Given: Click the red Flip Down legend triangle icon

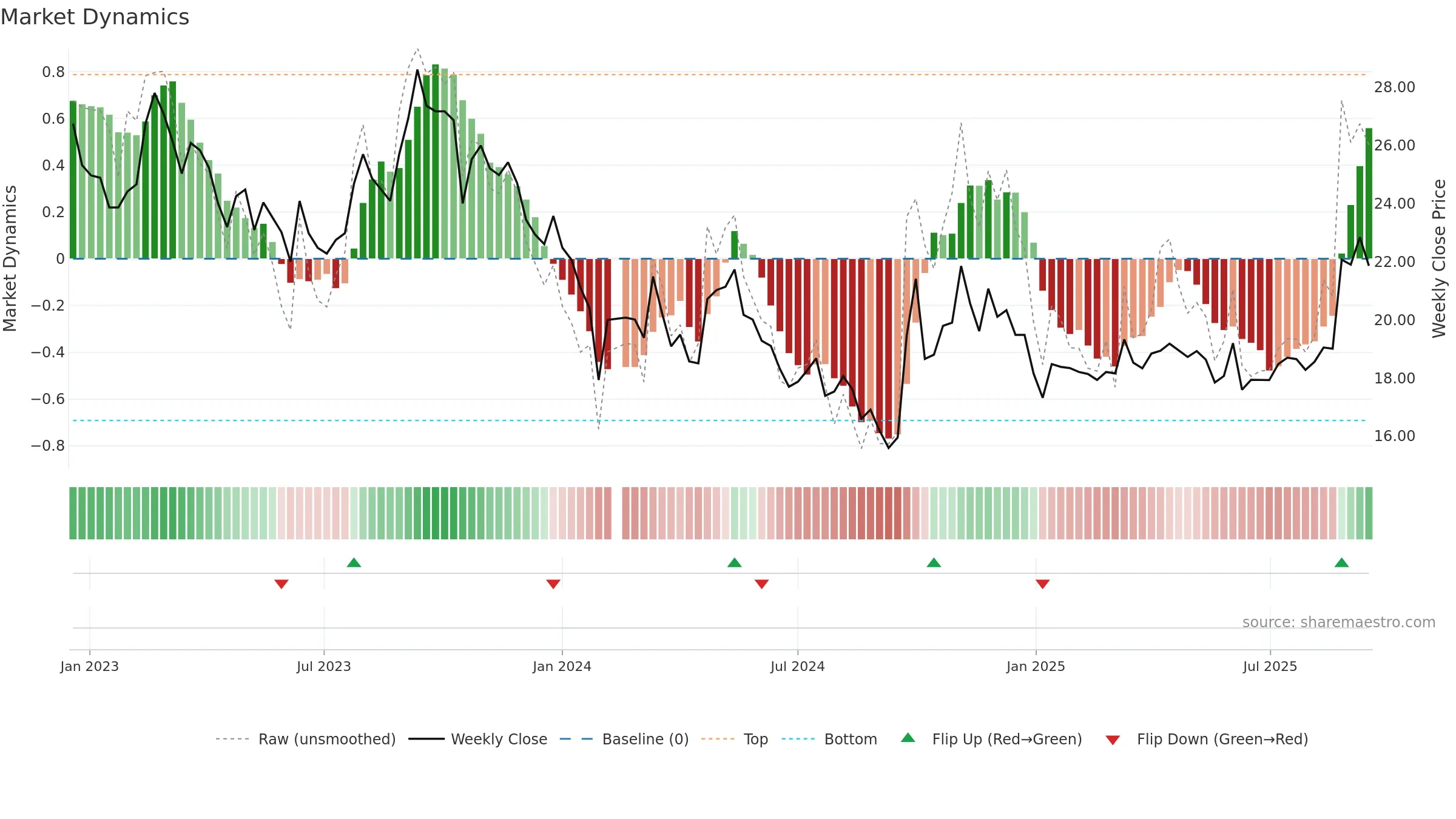Looking at the screenshot, I should pyautogui.click(x=1113, y=740).
